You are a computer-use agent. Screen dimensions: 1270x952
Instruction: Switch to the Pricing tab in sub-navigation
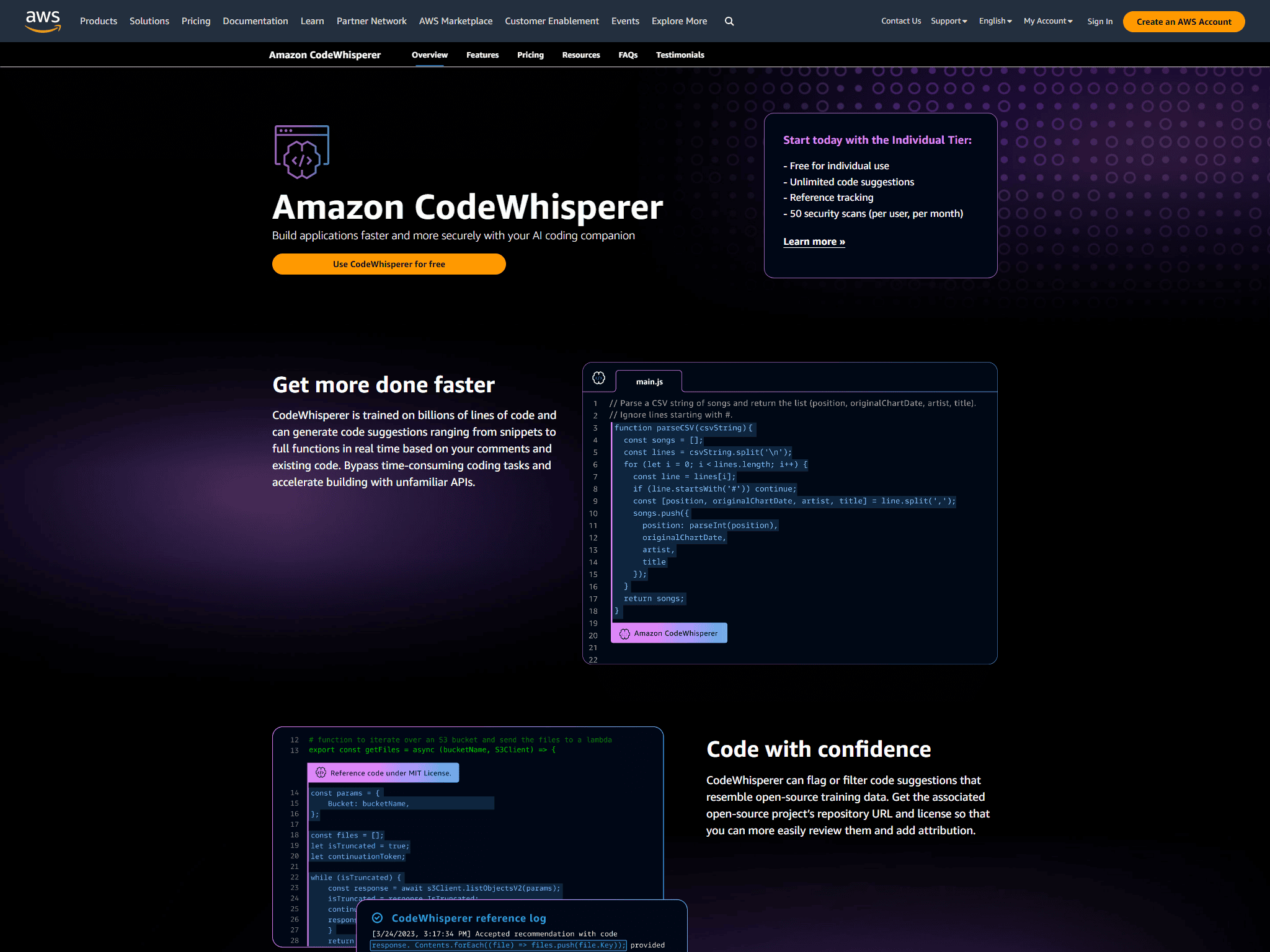(530, 55)
